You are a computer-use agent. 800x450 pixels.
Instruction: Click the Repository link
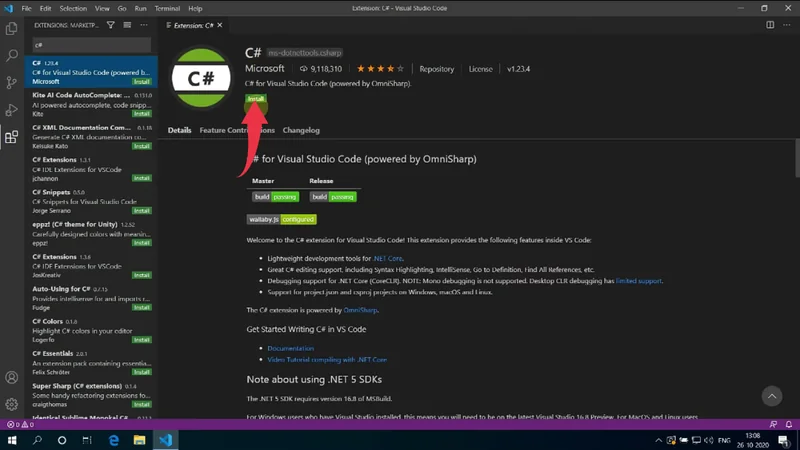[x=436, y=69]
